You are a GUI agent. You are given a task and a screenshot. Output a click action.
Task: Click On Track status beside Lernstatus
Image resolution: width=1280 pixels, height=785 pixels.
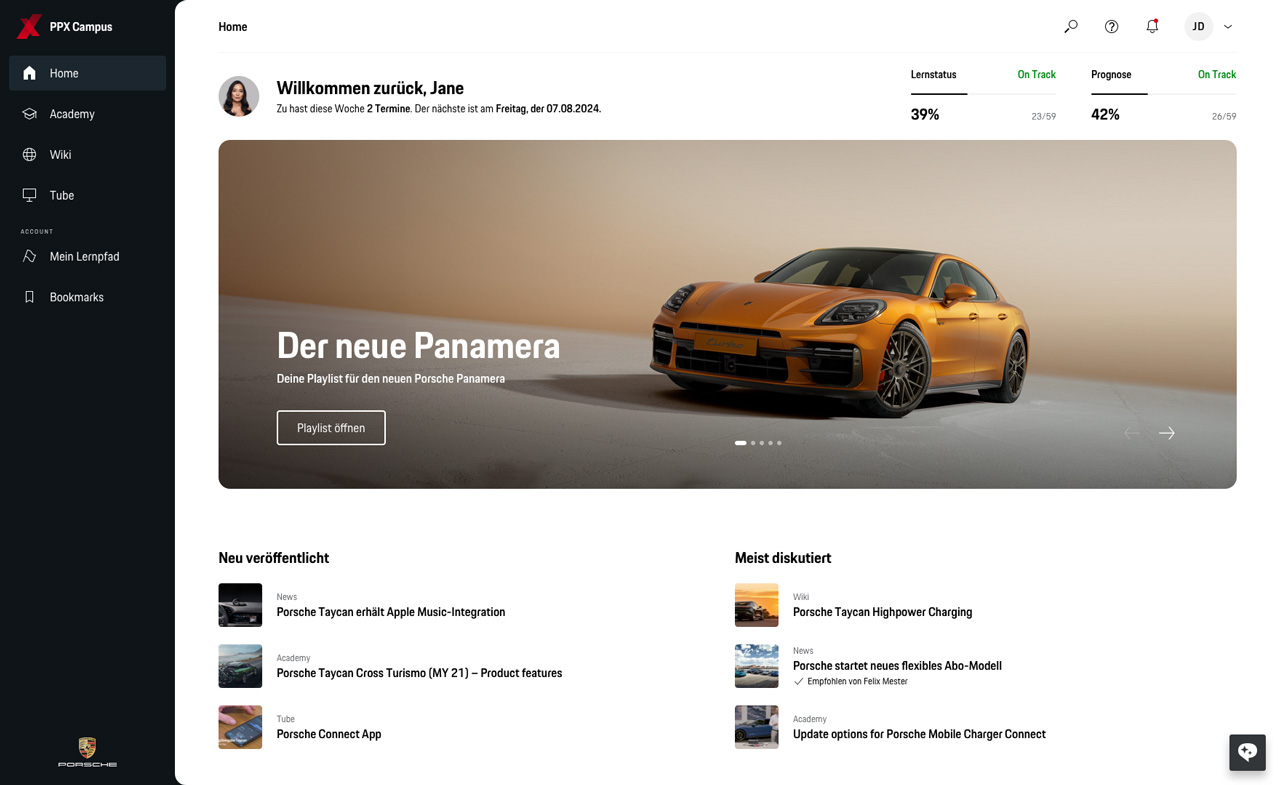[x=1037, y=75]
